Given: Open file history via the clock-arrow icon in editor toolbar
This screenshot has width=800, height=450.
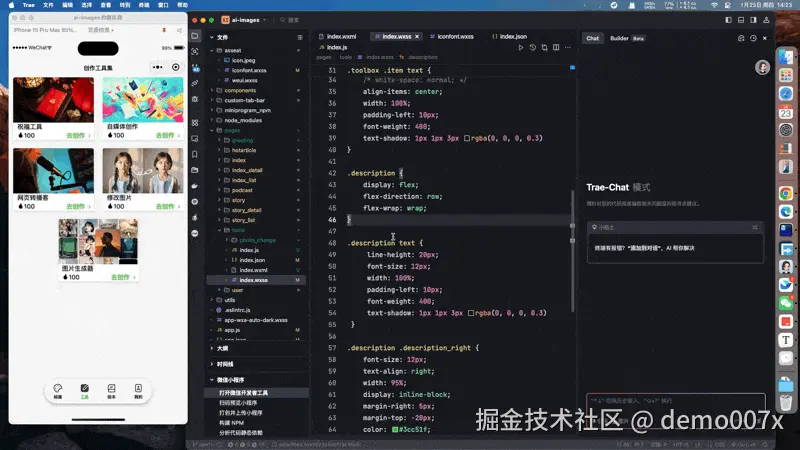Looking at the screenshot, I should 533,47.
